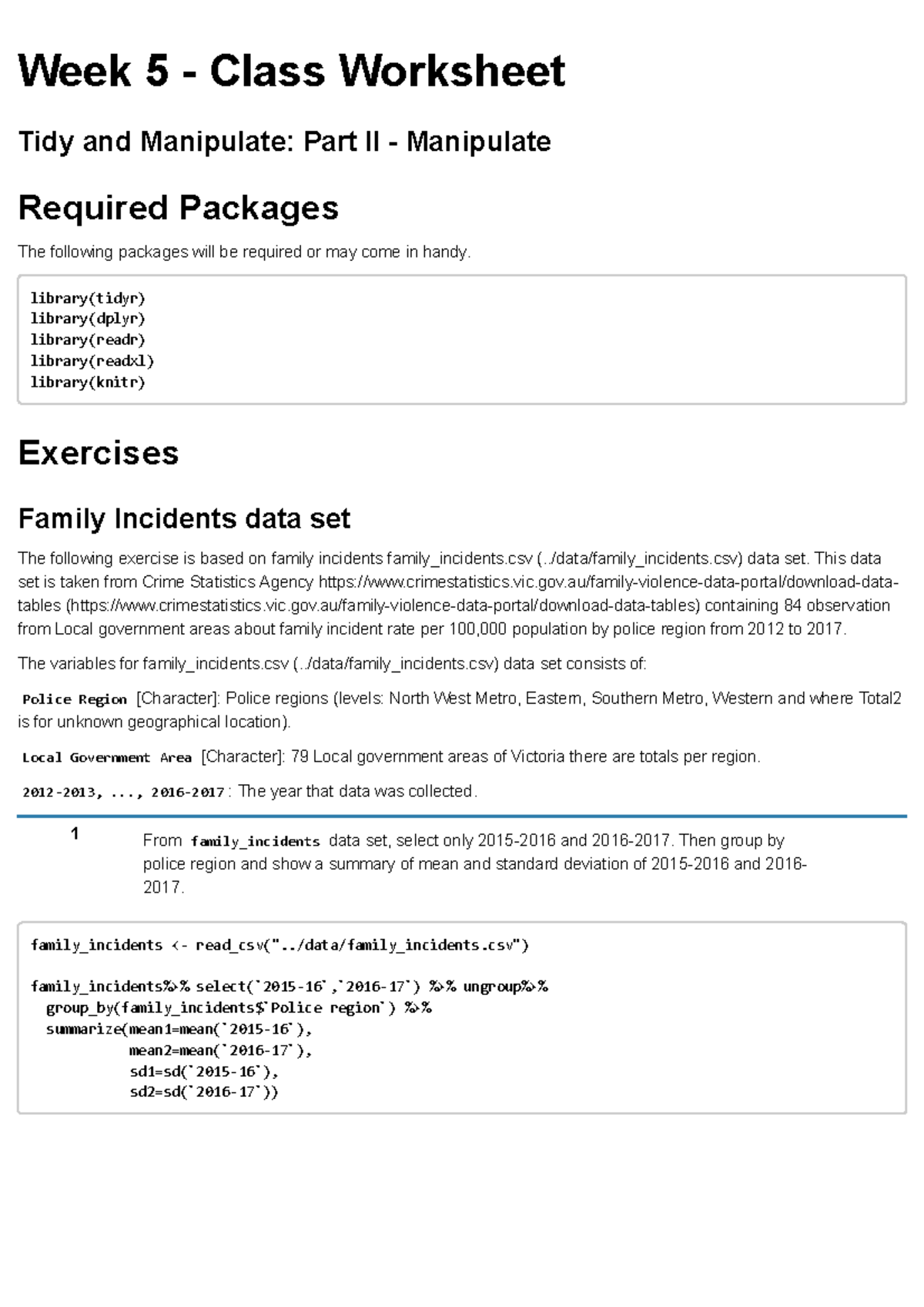The image size is (924, 1307).
Task: Click the "2012-2013, ..., 2016-2017" variable label
Action: 124,792
